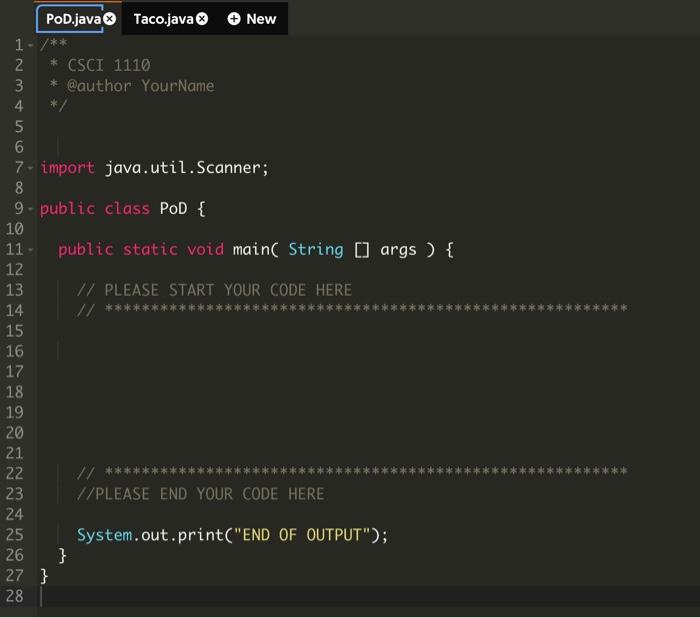700x618 pixels.
Task: Click the plus icon beside New
Action: (234, 19)
